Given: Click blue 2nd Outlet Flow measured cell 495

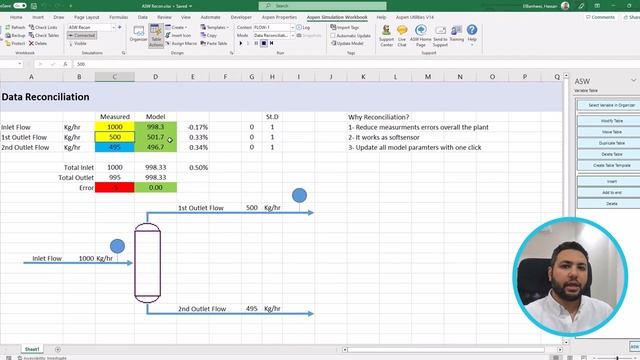Looking at the screenshot, I should [115, 147].
